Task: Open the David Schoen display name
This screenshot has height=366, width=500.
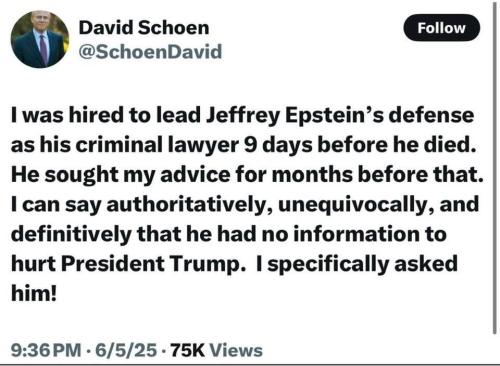Action: click(x=144, y=28)
